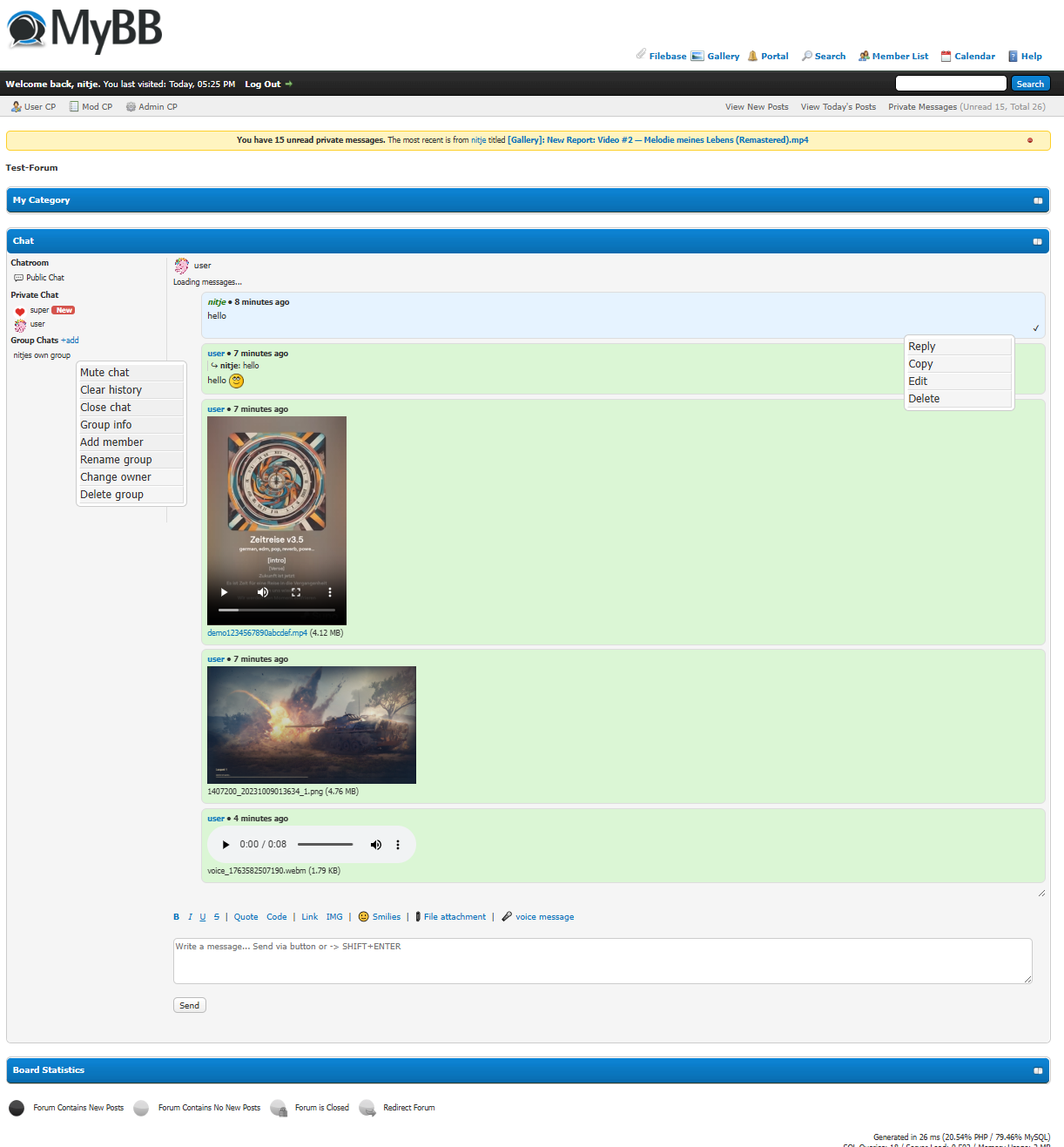
Task: Mute the voice message audio player
Action: pos(375,845)
